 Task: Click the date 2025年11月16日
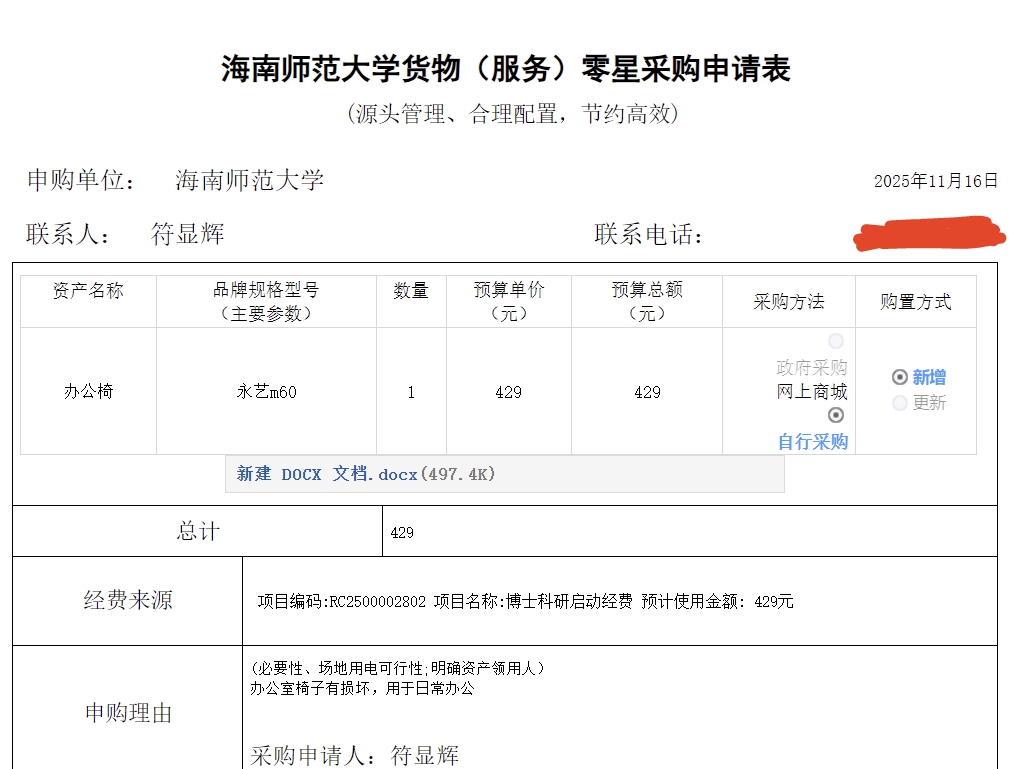(x=935, y=181)
